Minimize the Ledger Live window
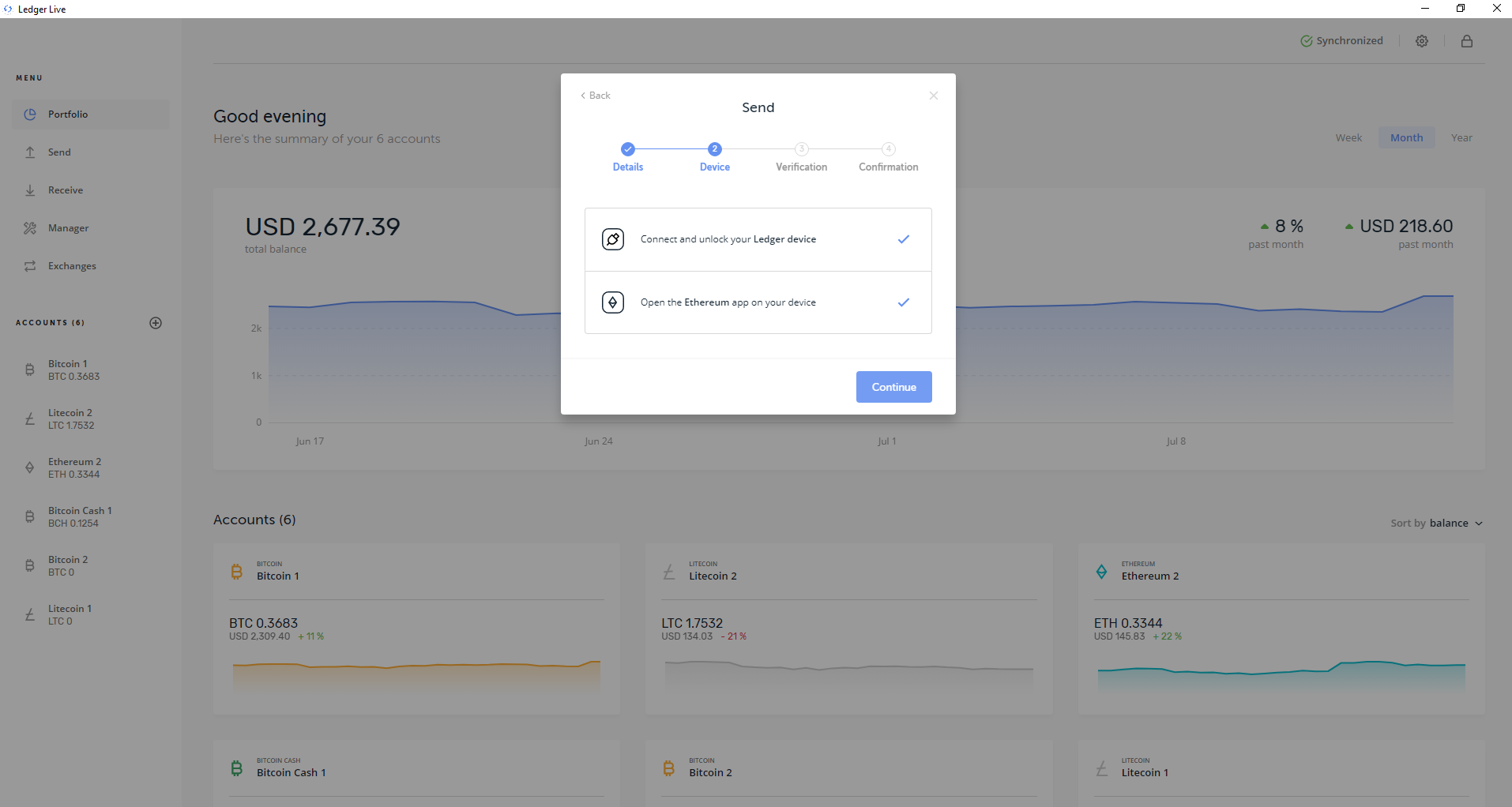1512x807 pixels. coord(1425,9)
